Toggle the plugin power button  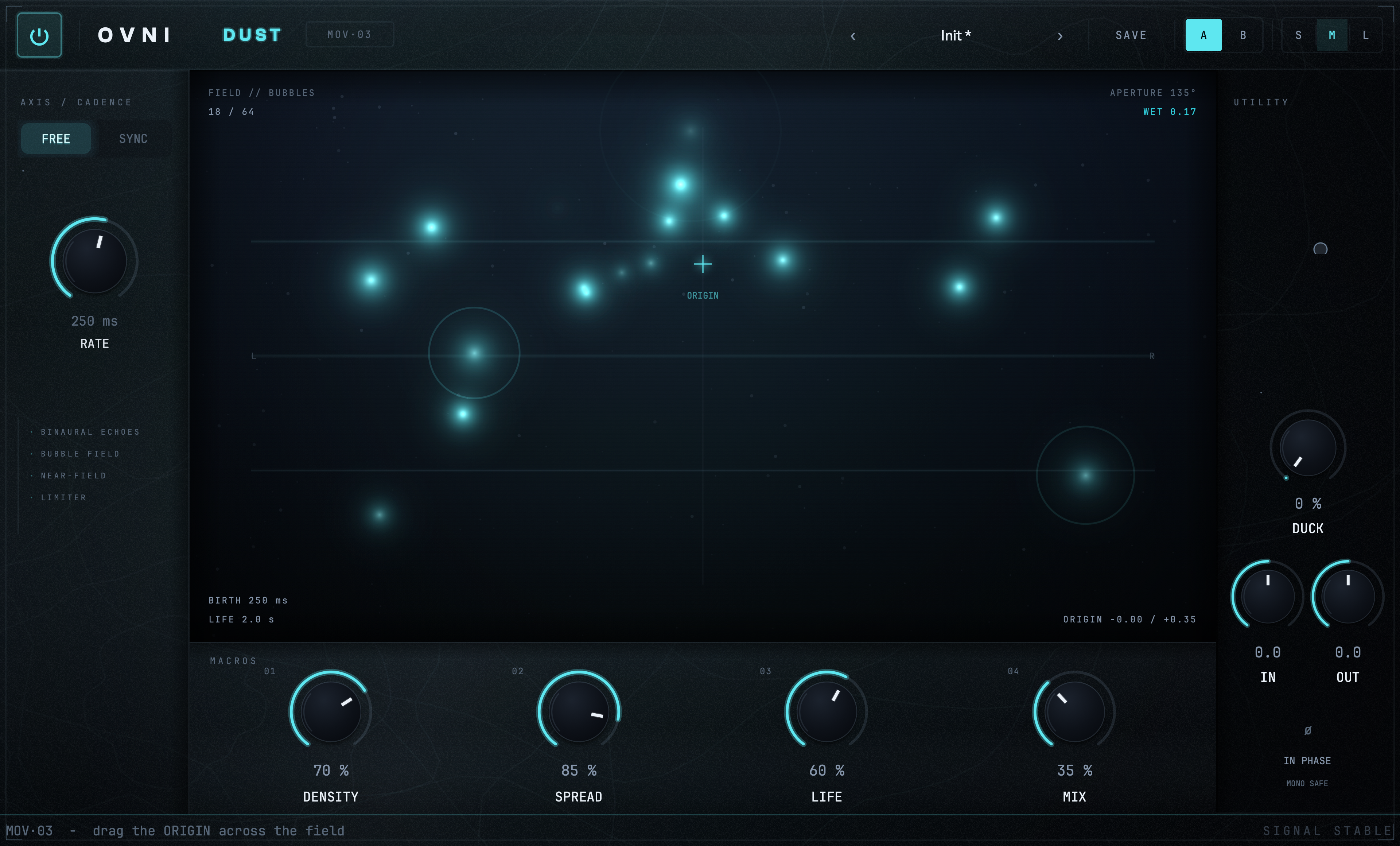pos(39,35)
